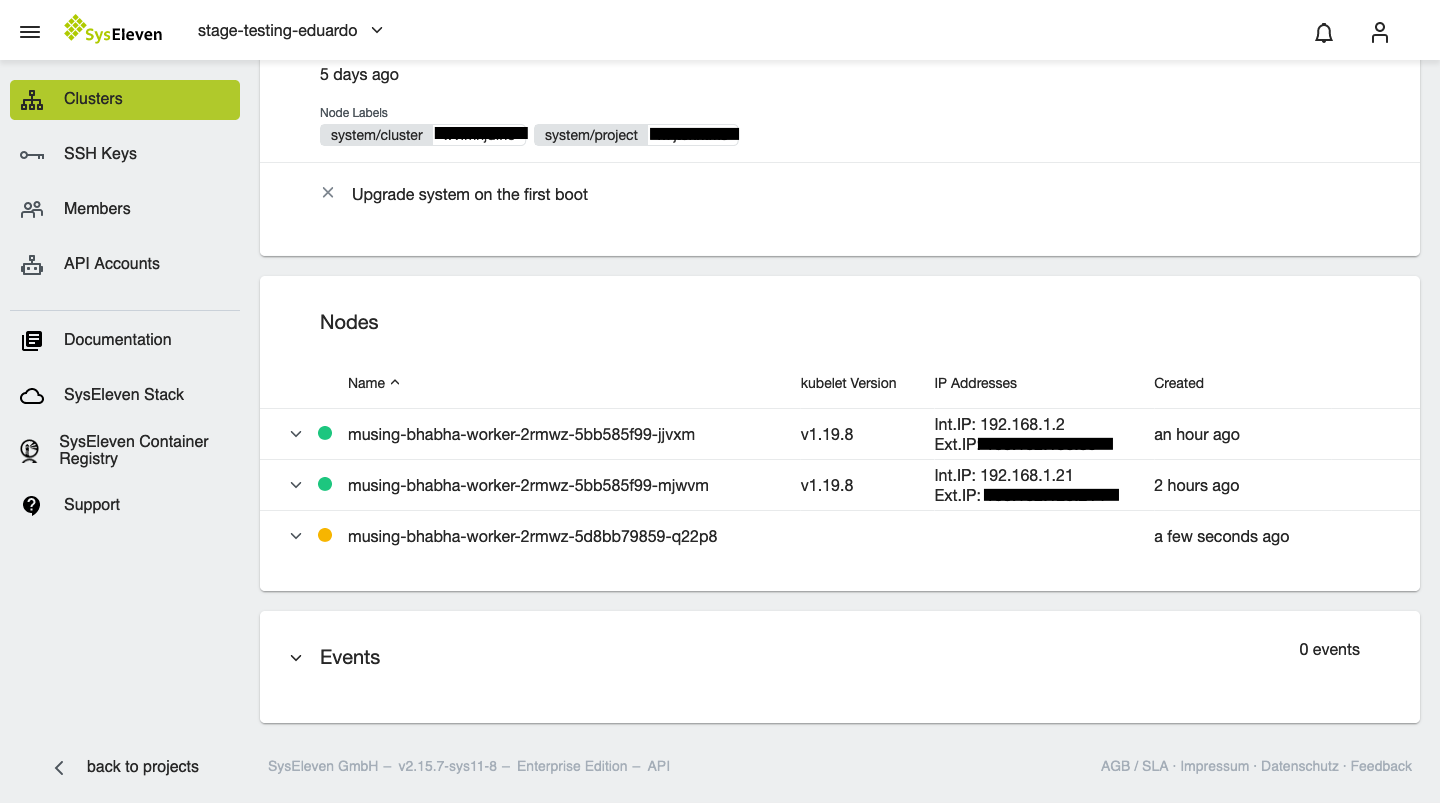The width and height of the screenshot is (1440, 803).
Task: Click the SSH Keys key icon
Action: [x=32, y=154]
